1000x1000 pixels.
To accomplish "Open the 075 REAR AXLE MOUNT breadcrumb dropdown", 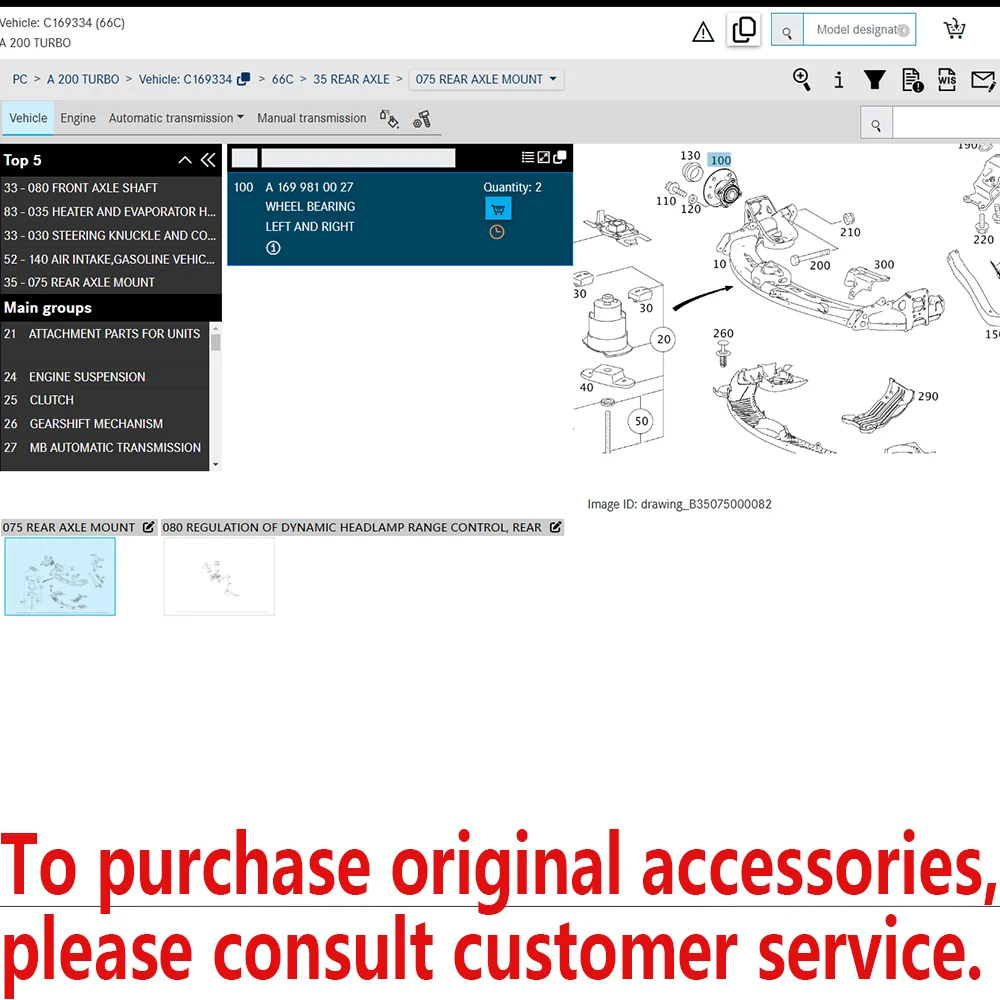I will [x=486, y=80].
